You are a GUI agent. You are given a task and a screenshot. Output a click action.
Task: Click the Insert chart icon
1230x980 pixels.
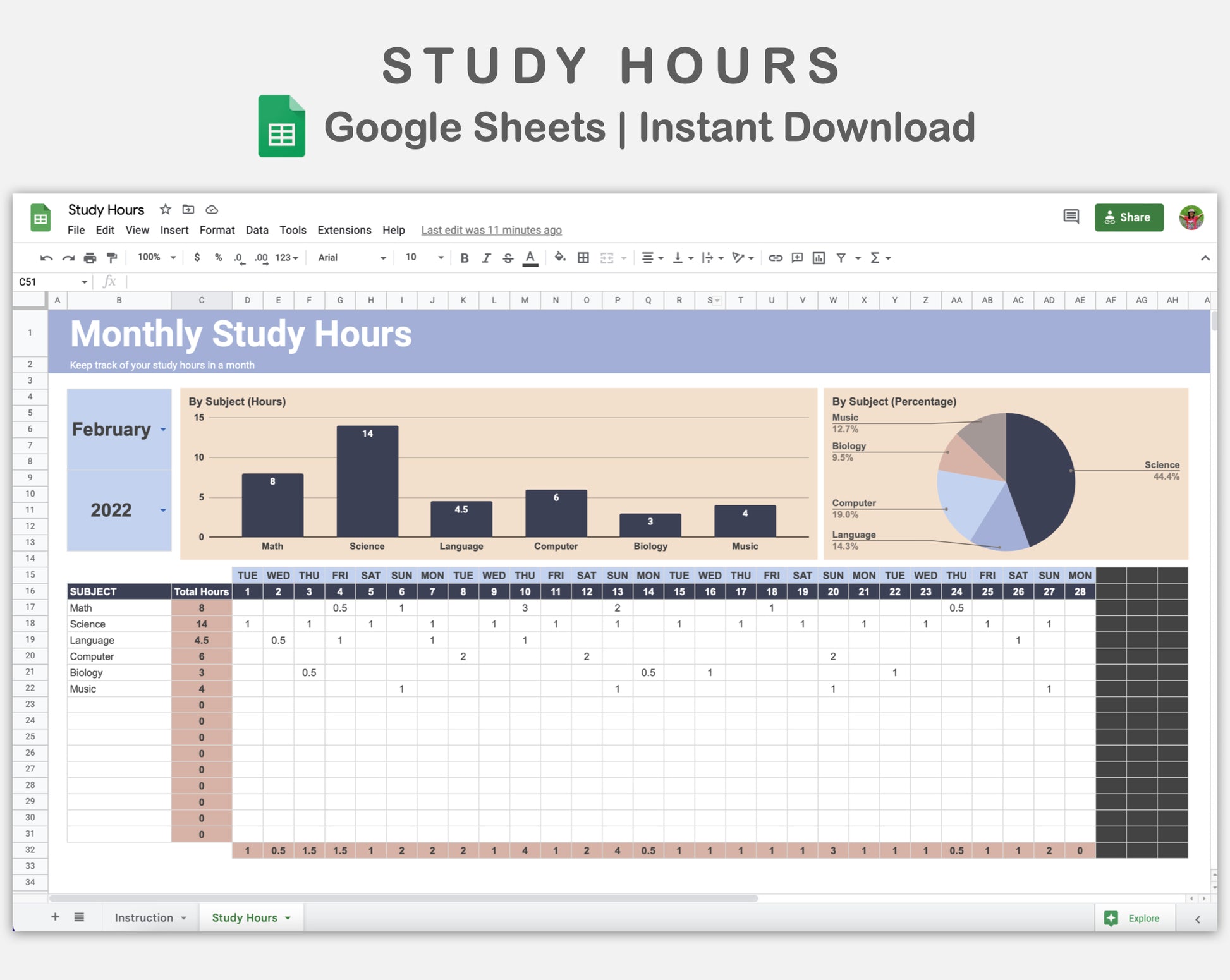point(819,258)
